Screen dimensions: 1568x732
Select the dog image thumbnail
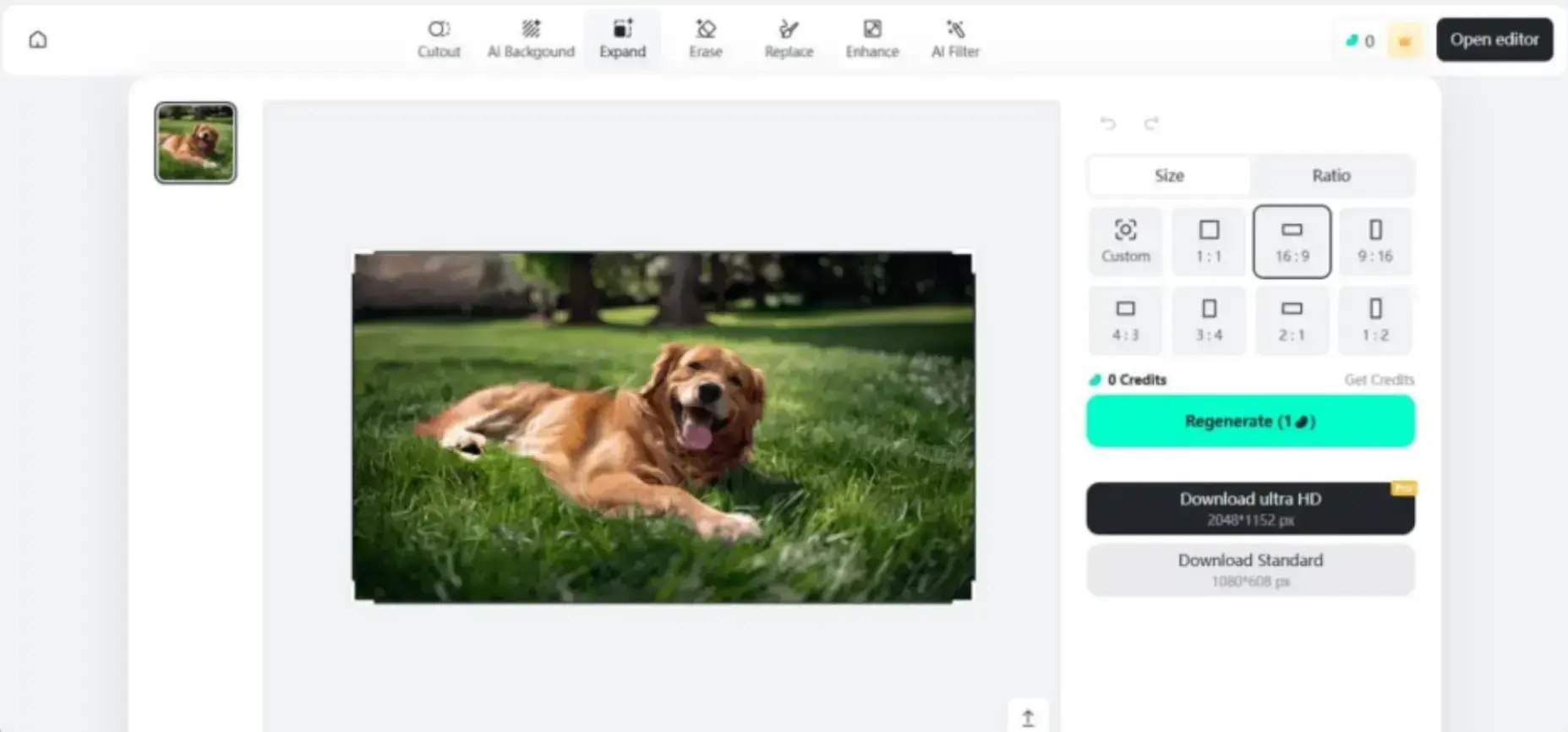[195, 143]
